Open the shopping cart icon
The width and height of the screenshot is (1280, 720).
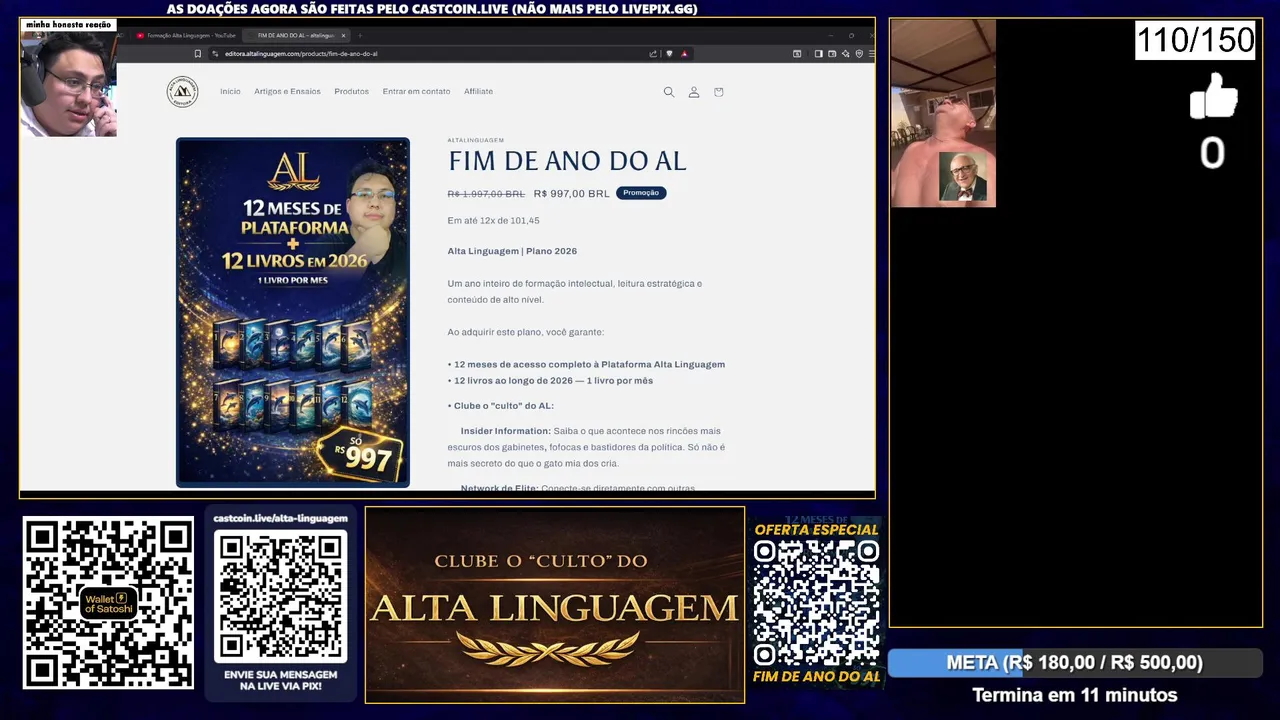click(x=718, y=92)
